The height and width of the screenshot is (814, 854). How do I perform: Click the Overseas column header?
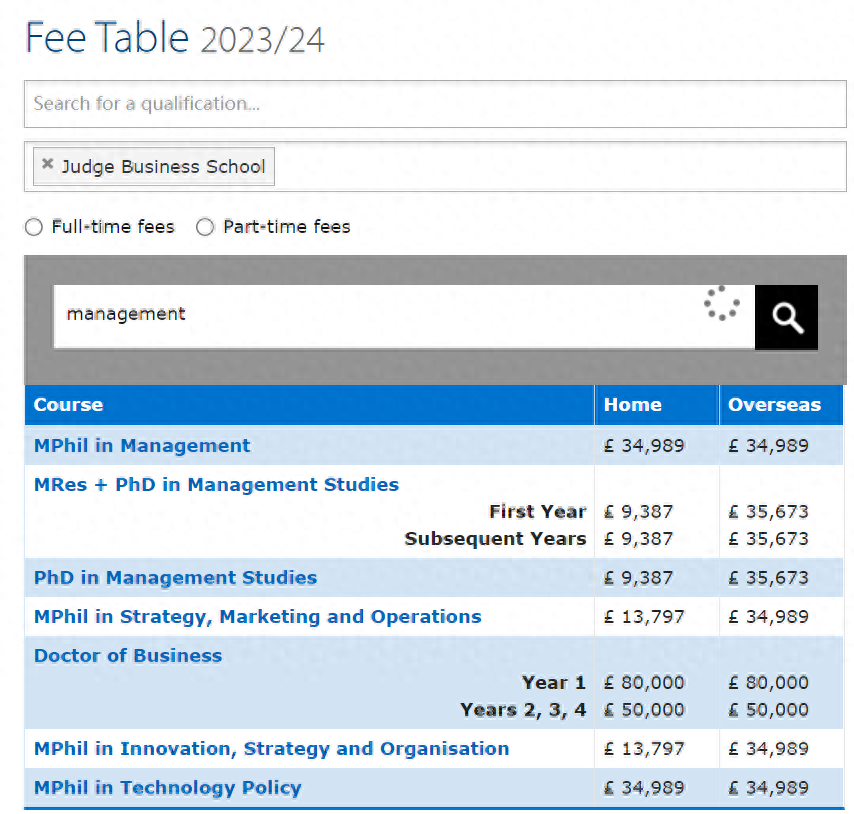774,405
